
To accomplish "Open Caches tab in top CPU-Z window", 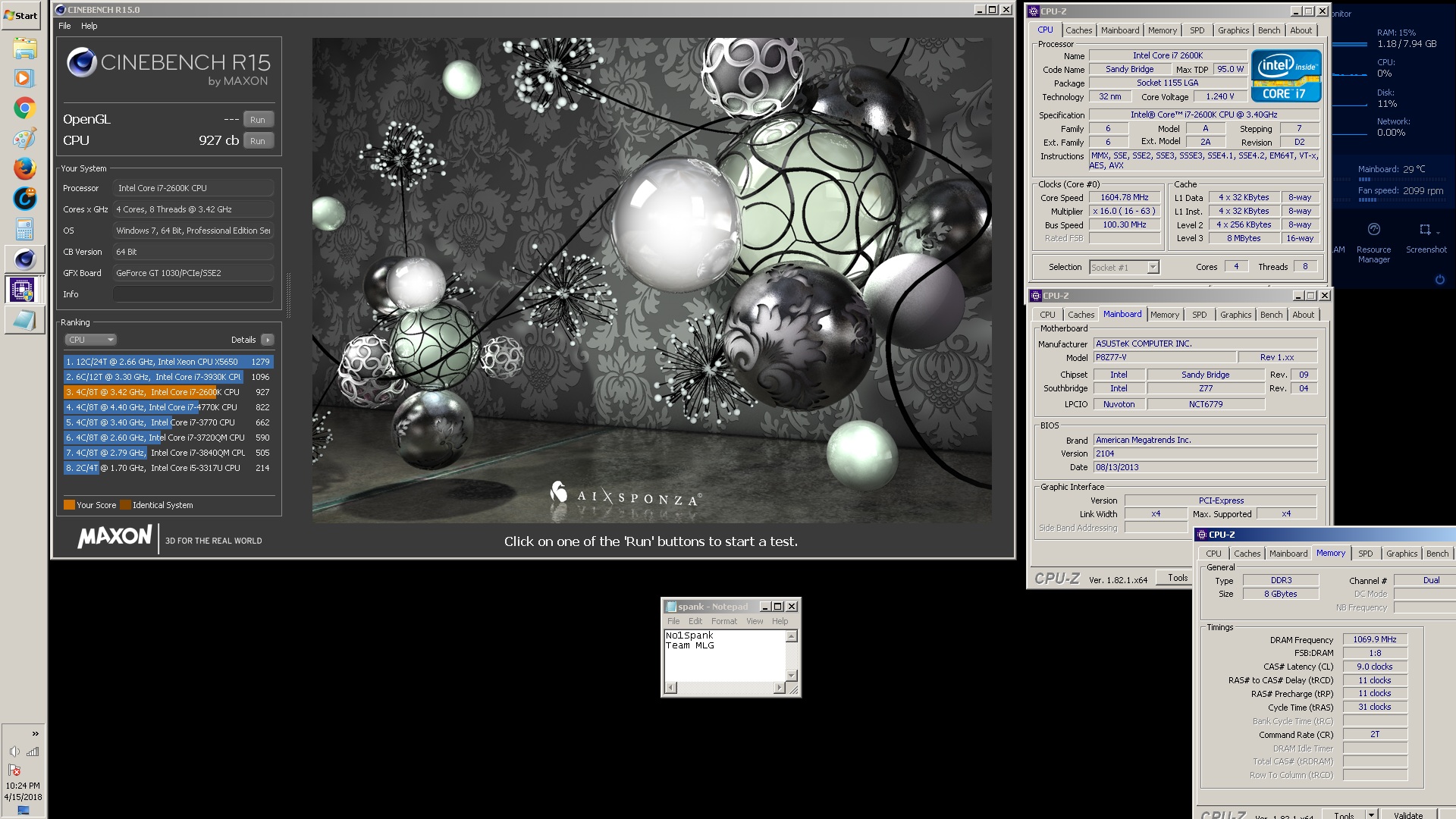I will [x=1078, y=30].
